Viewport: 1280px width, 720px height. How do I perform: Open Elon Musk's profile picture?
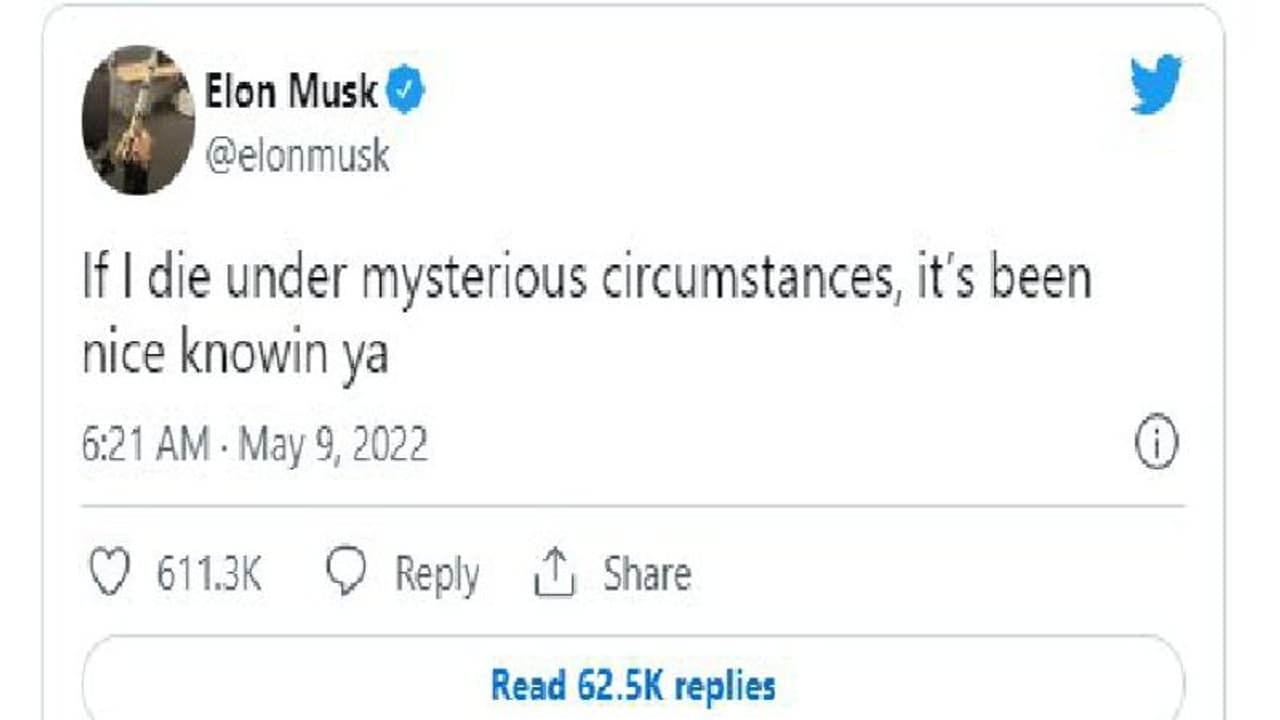138,119
